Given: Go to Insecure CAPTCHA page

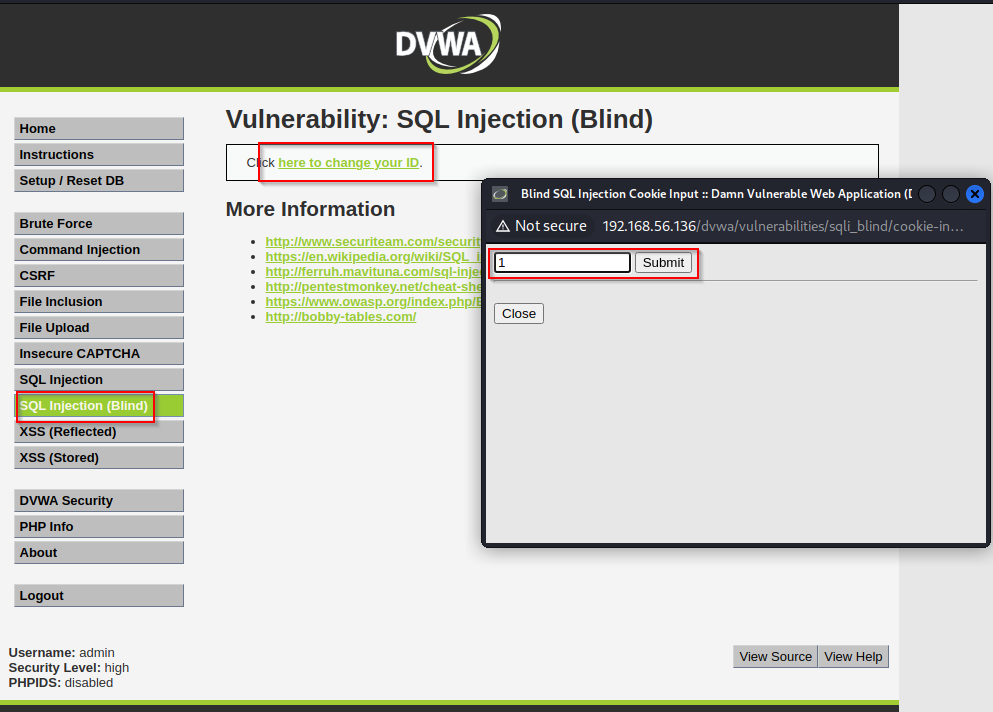Looking at the screenshot, I should coord(99,353).
